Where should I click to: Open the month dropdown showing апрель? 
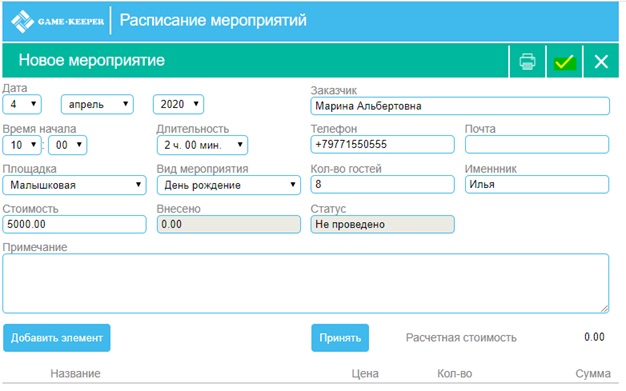pos(97,104)
